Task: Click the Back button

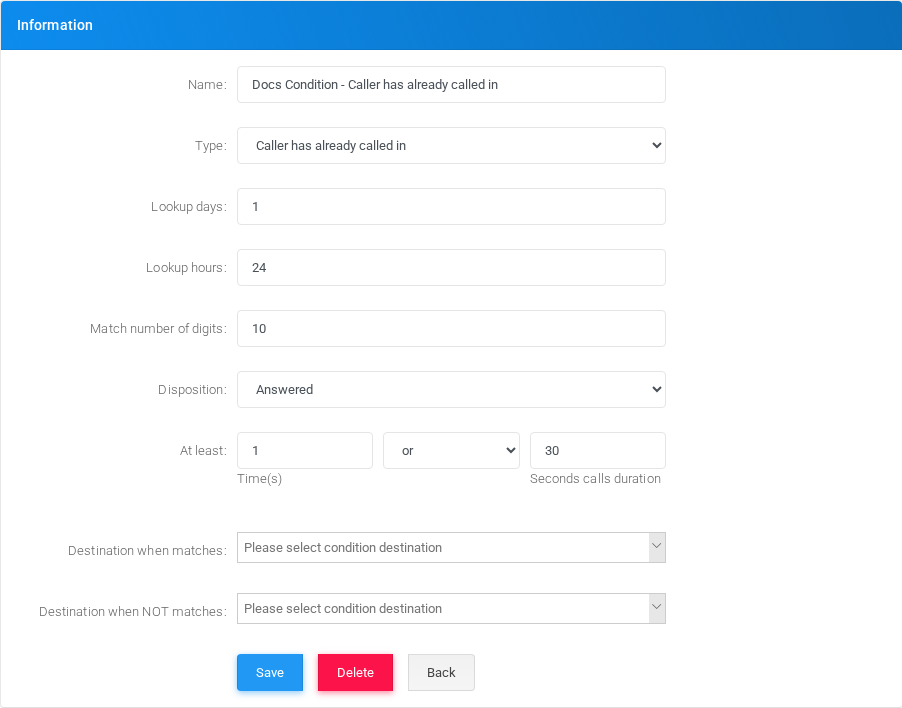Action: click(x=441, y=672)
